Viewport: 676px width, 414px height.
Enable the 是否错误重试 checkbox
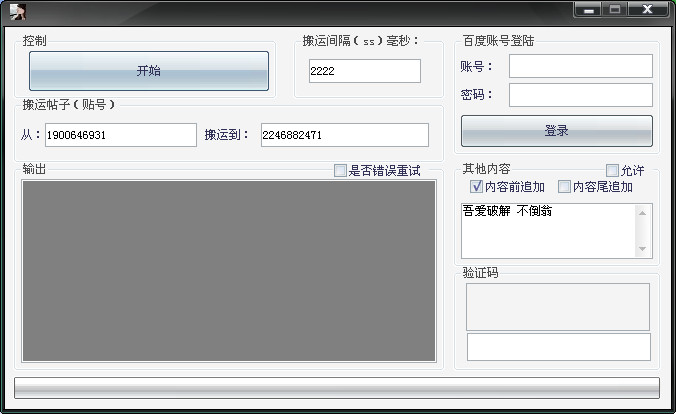(x=340, y=170)
